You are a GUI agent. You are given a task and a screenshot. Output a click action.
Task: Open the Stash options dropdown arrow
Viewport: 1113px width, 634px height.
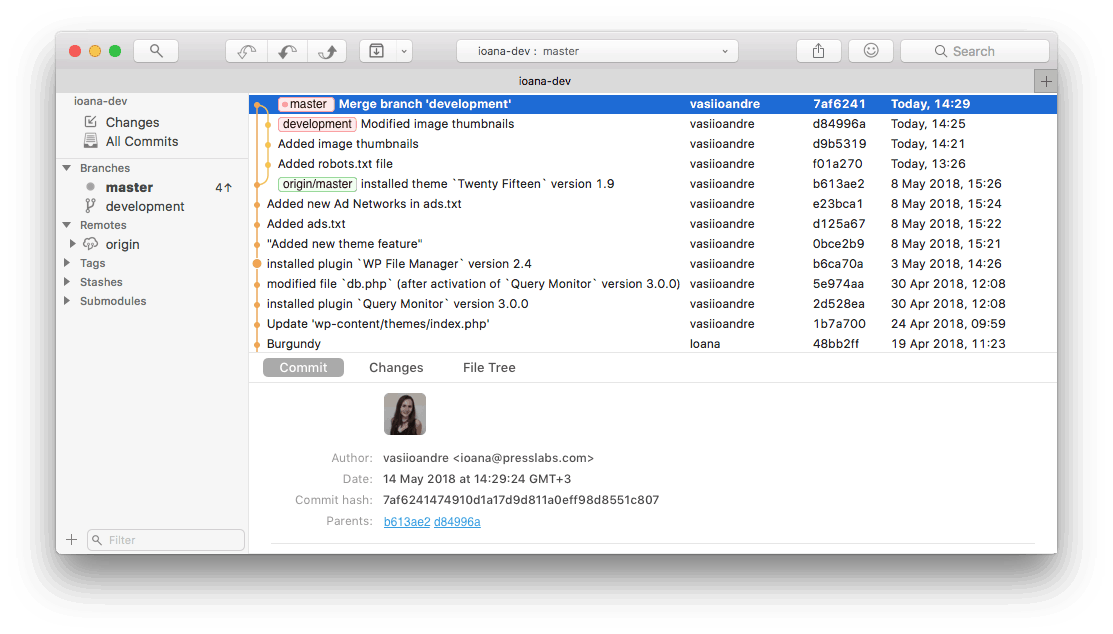[404, 51]
